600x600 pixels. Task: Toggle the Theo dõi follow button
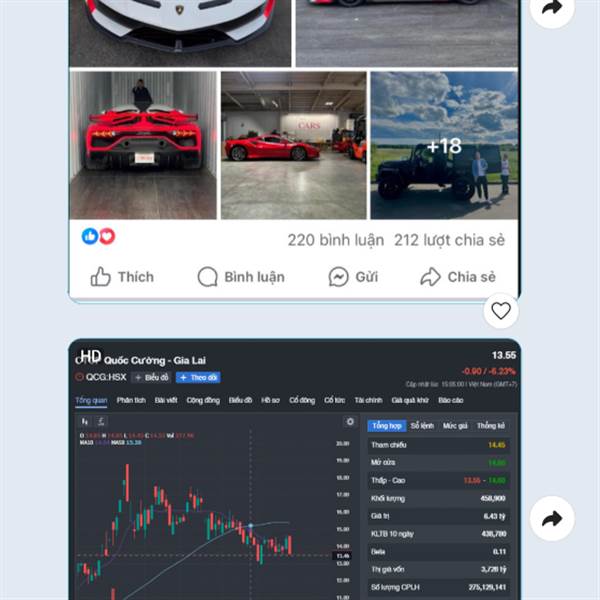click(x=198, y=378)
